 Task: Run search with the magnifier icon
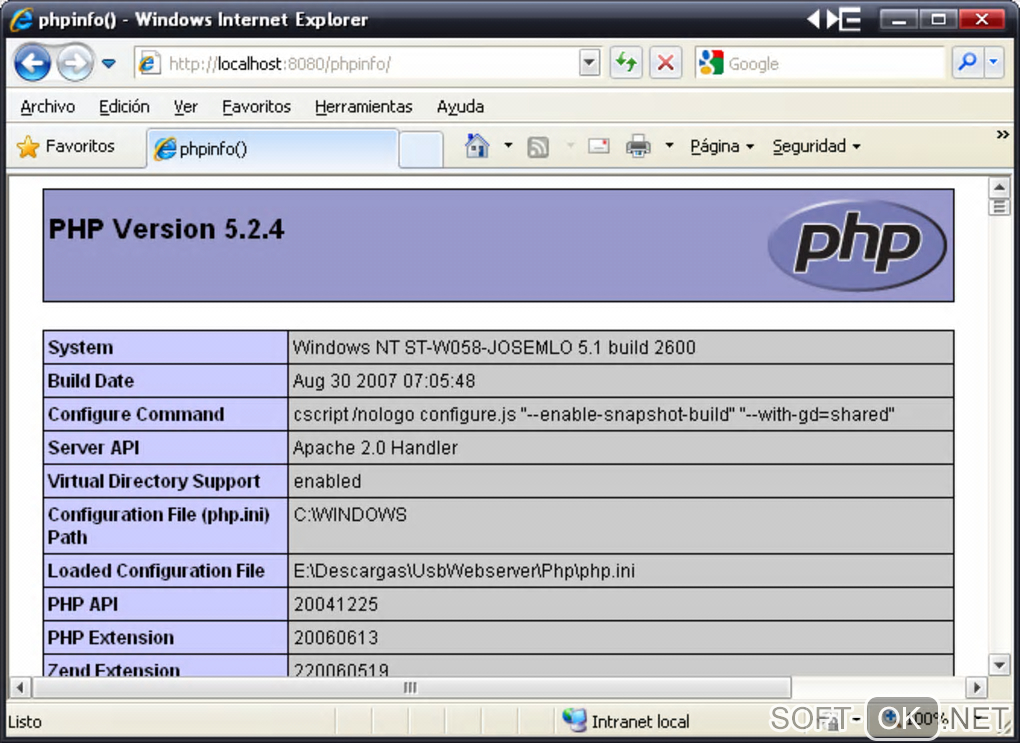click(967, 63)
